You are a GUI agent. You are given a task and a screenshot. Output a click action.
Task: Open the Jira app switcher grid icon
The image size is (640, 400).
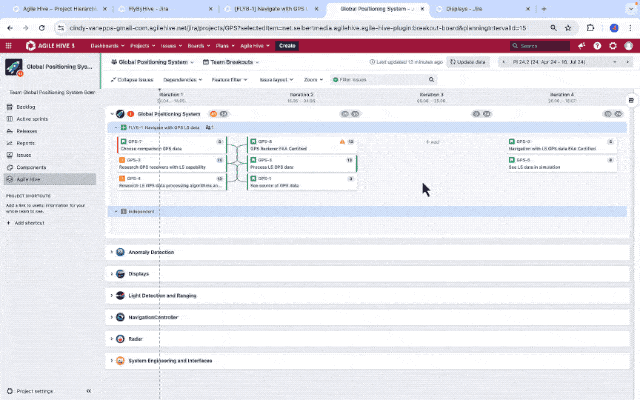tap(9, 46)
